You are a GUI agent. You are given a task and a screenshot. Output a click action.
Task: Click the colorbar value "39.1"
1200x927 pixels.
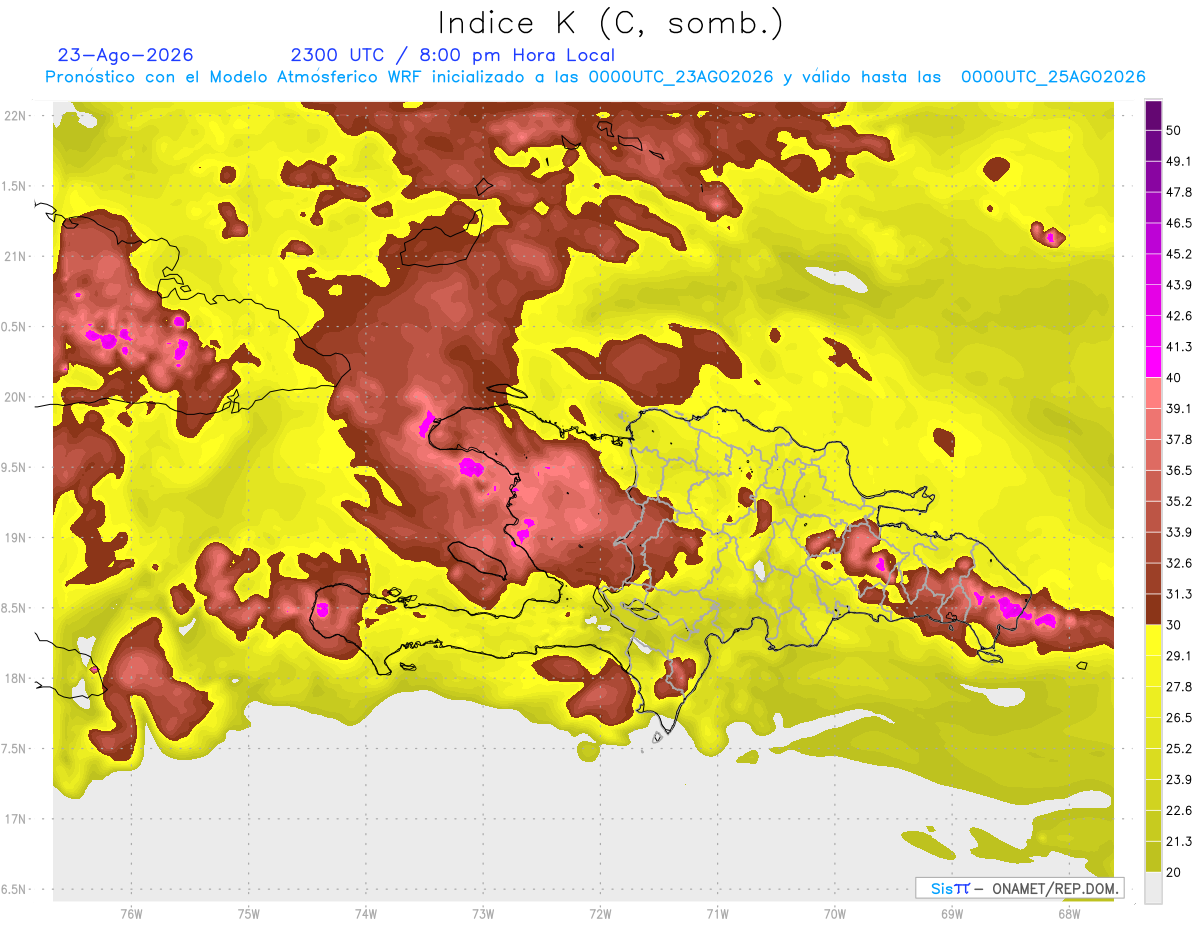tap(1180, 409)
